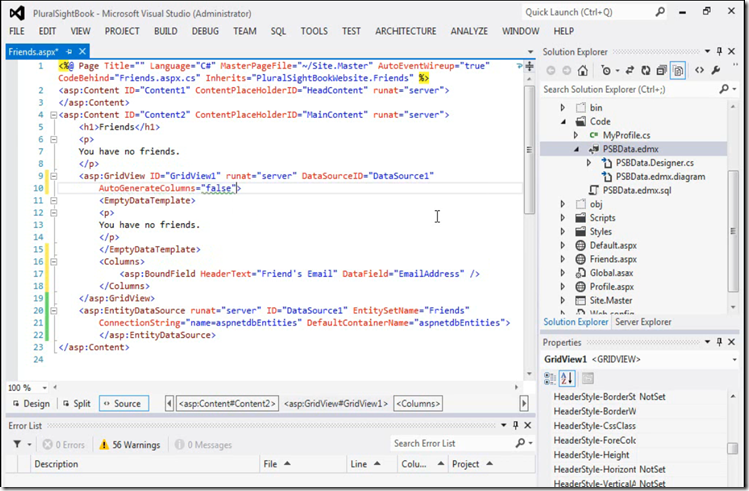Open the BUILD menu
Image resolution: width=749 pixels, height=491 pixels.
click(165, 31)
